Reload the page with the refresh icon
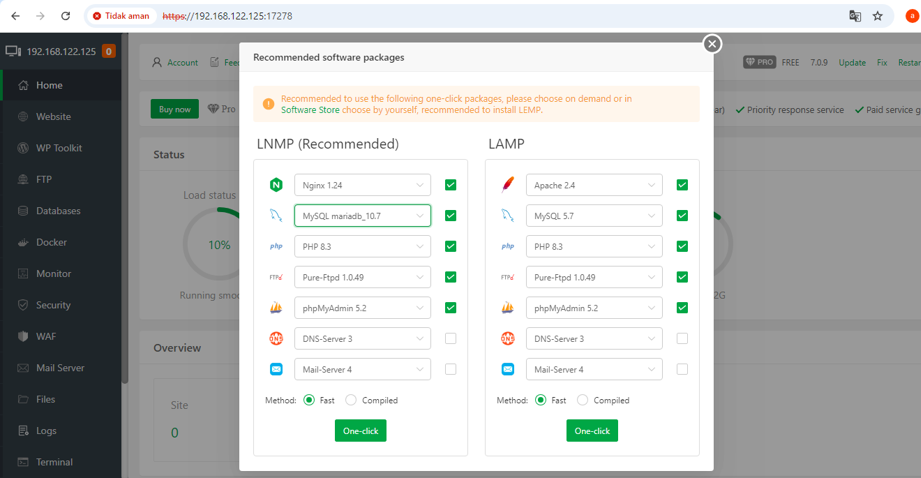 (65, 16)
